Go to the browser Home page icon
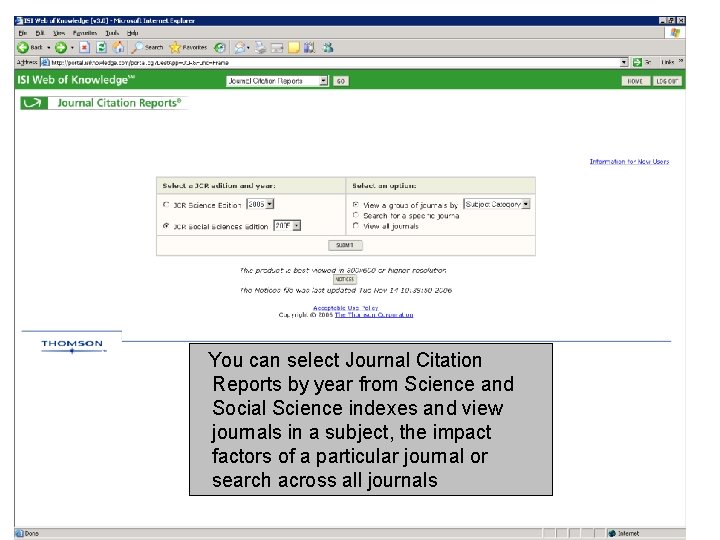The width and height of the screenshot is (720, 540). 118,47
